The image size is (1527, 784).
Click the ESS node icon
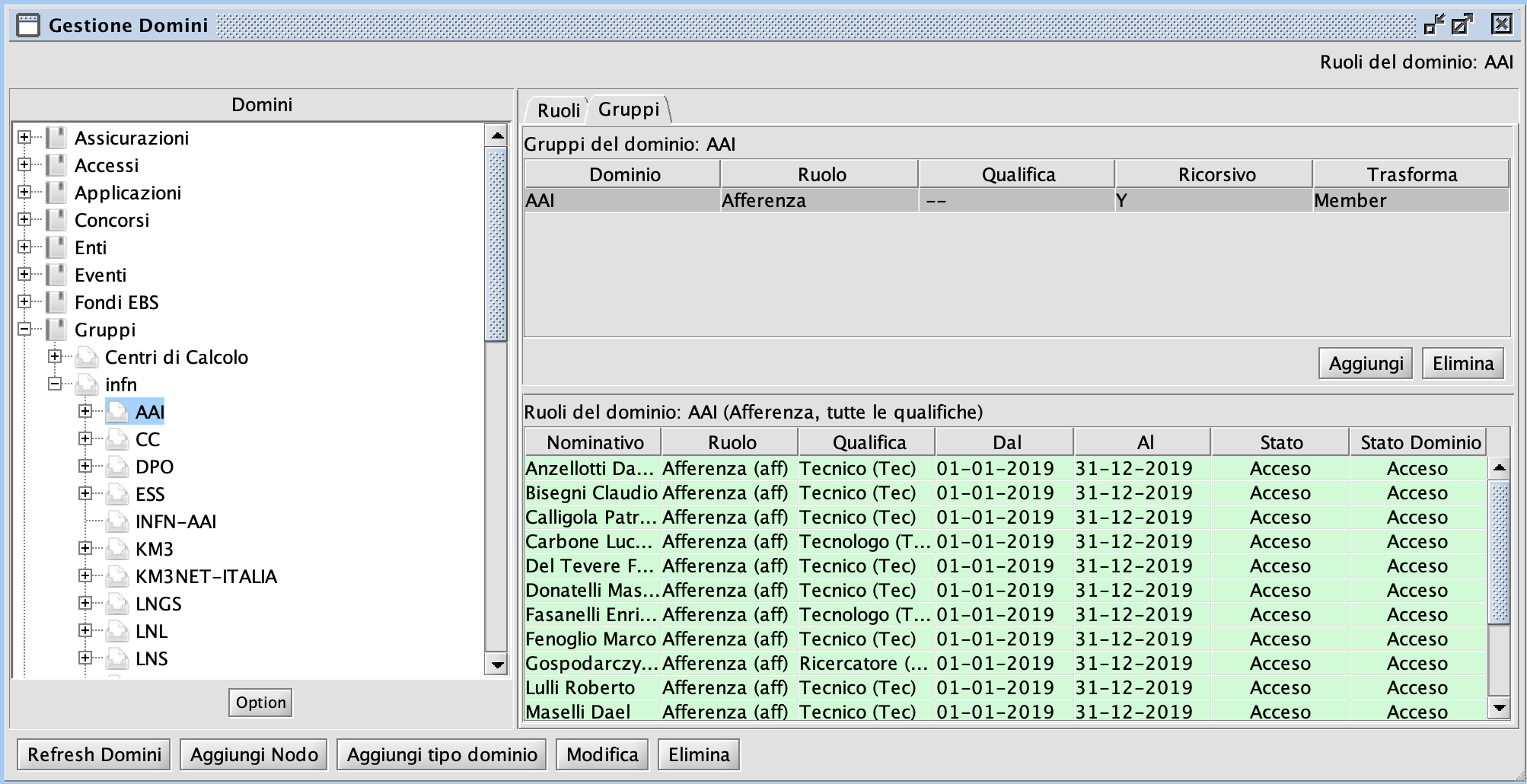tap(117, 494)
